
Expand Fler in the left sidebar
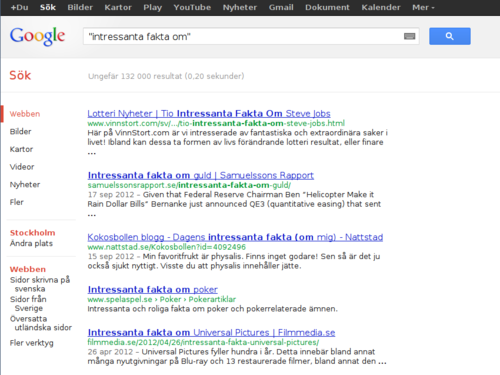coord(17,202)
